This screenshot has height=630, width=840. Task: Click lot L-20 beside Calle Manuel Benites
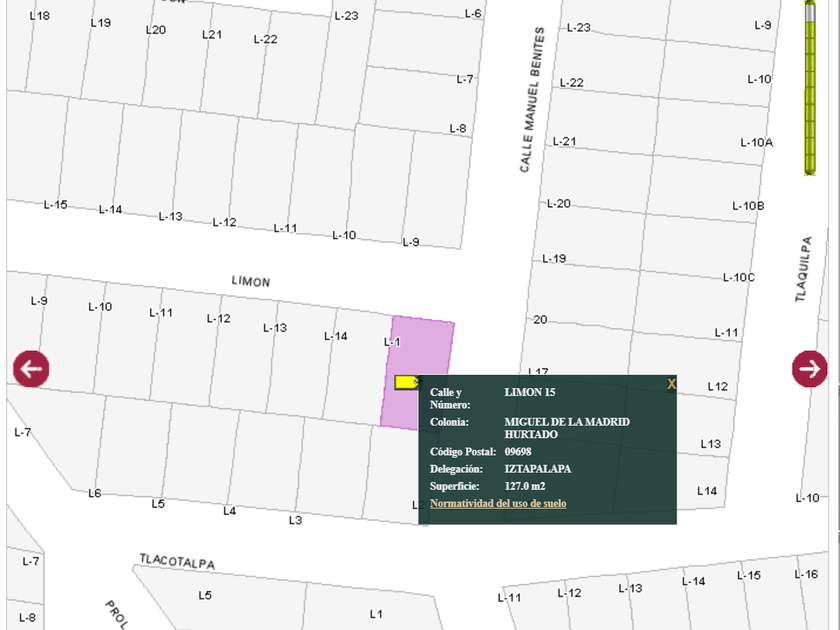(x=558, y=204)
